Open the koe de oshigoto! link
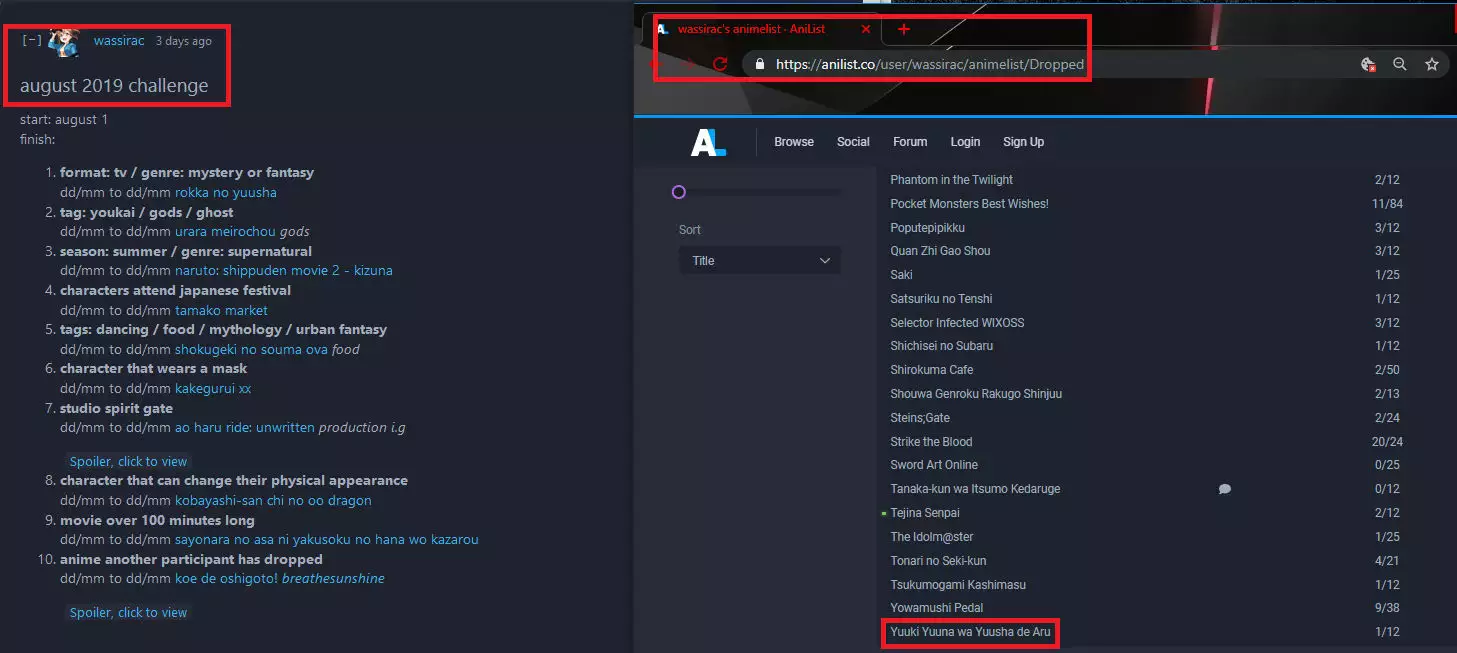This screenshot has width=1457, height=653. tap(226, 578)
